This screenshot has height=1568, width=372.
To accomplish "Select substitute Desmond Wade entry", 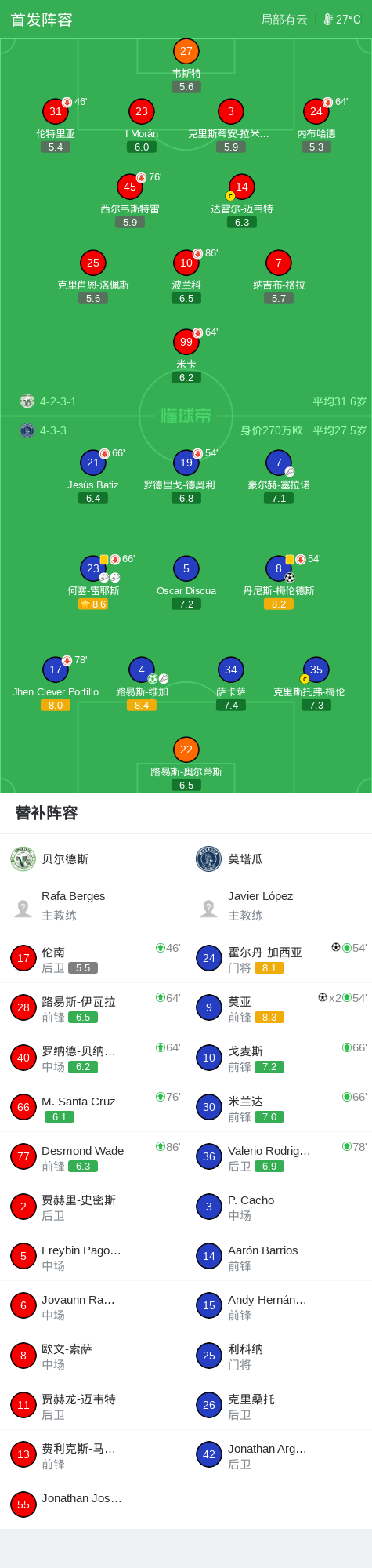I will (93, 1156).
